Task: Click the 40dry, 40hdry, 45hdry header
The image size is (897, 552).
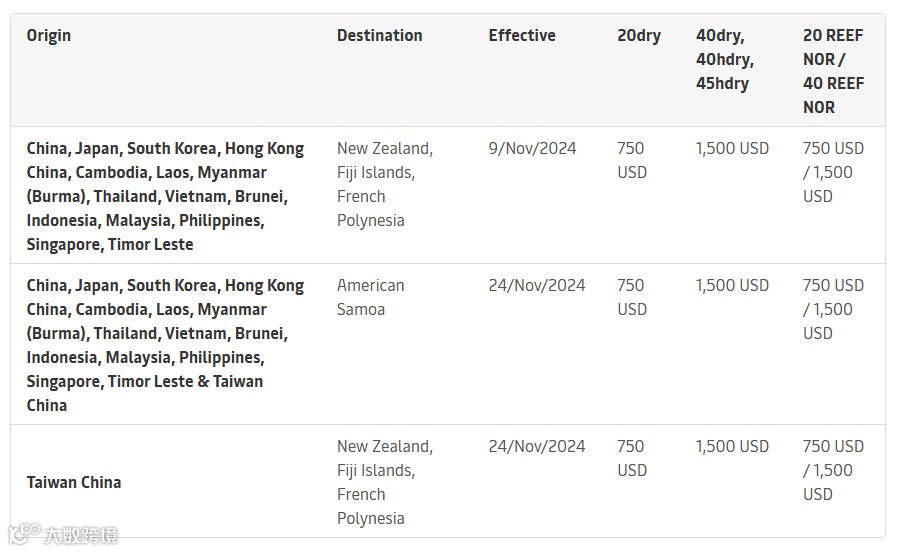Action: [x=725, y=60]
